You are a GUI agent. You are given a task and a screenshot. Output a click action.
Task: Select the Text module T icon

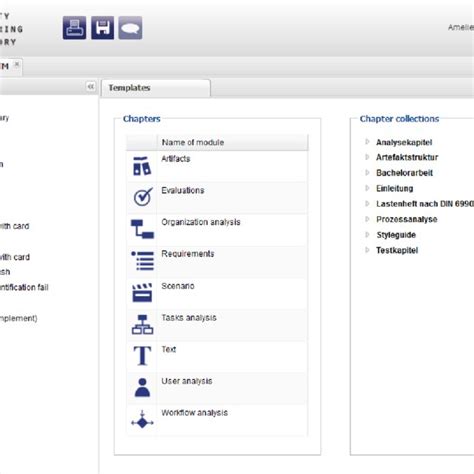(x=142, y=355)
